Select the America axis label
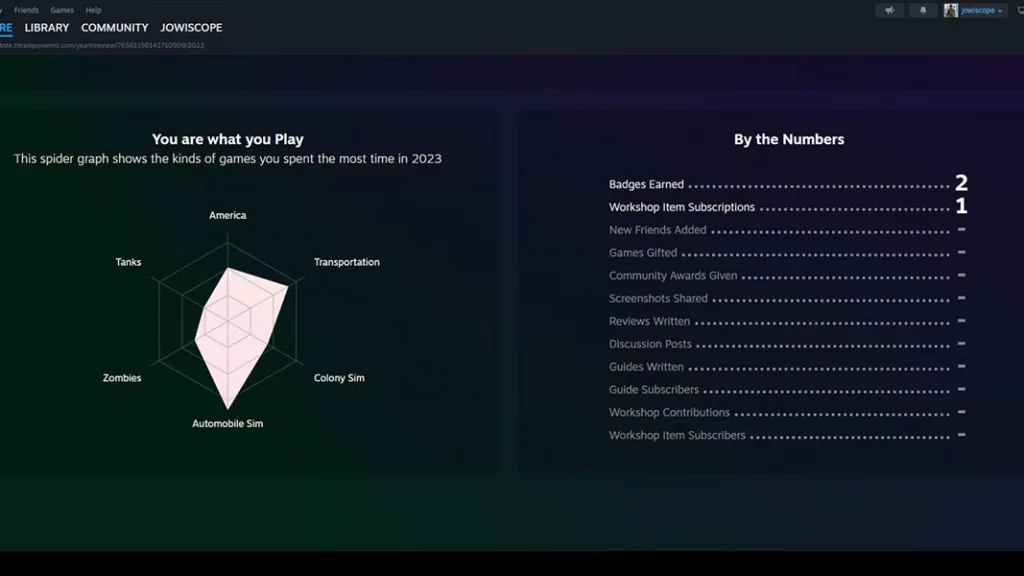The height and width of the screenshot is (576, 1024). click(227, 216)
